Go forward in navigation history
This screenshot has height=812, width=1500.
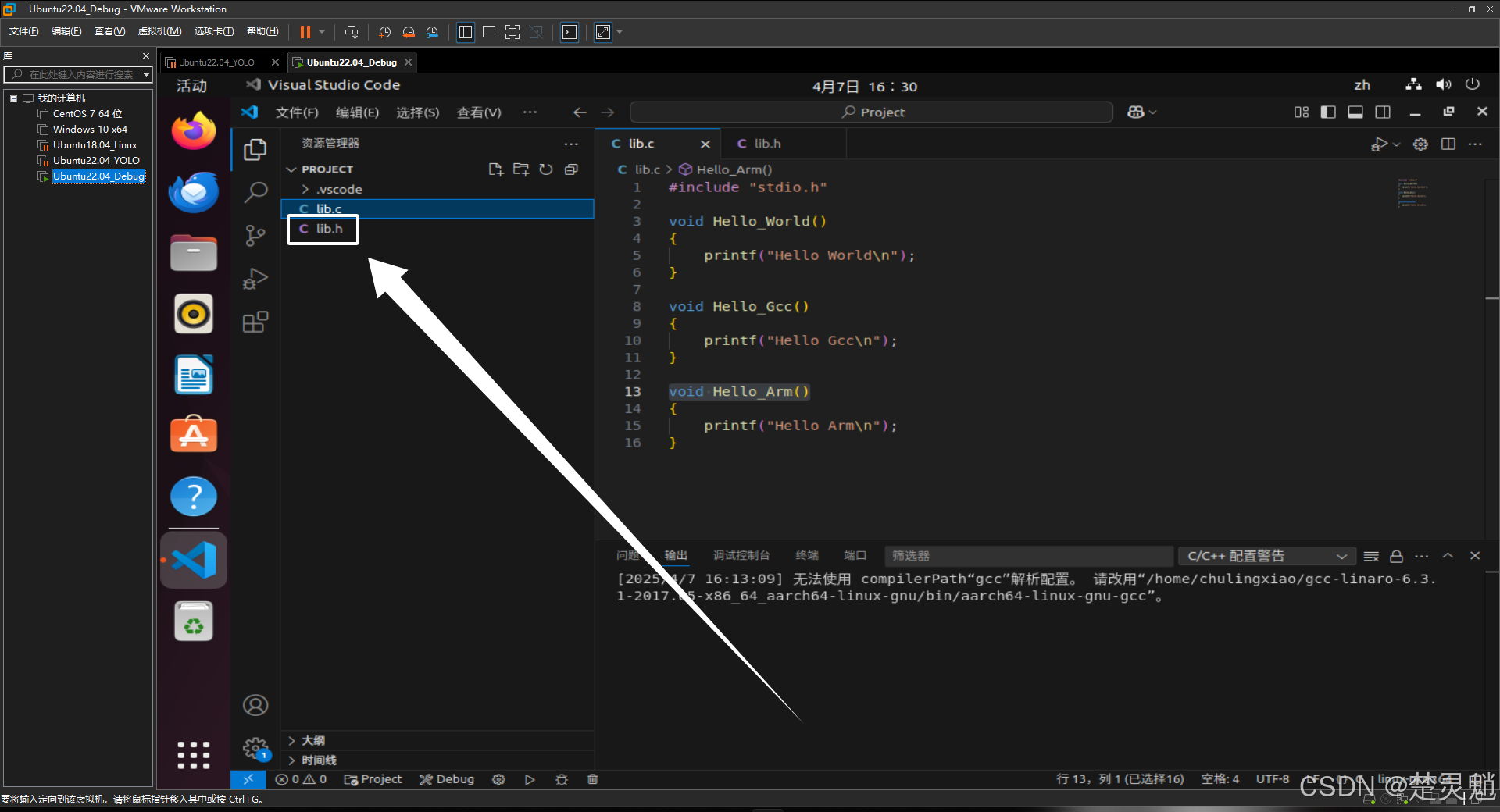click(608, 112)
